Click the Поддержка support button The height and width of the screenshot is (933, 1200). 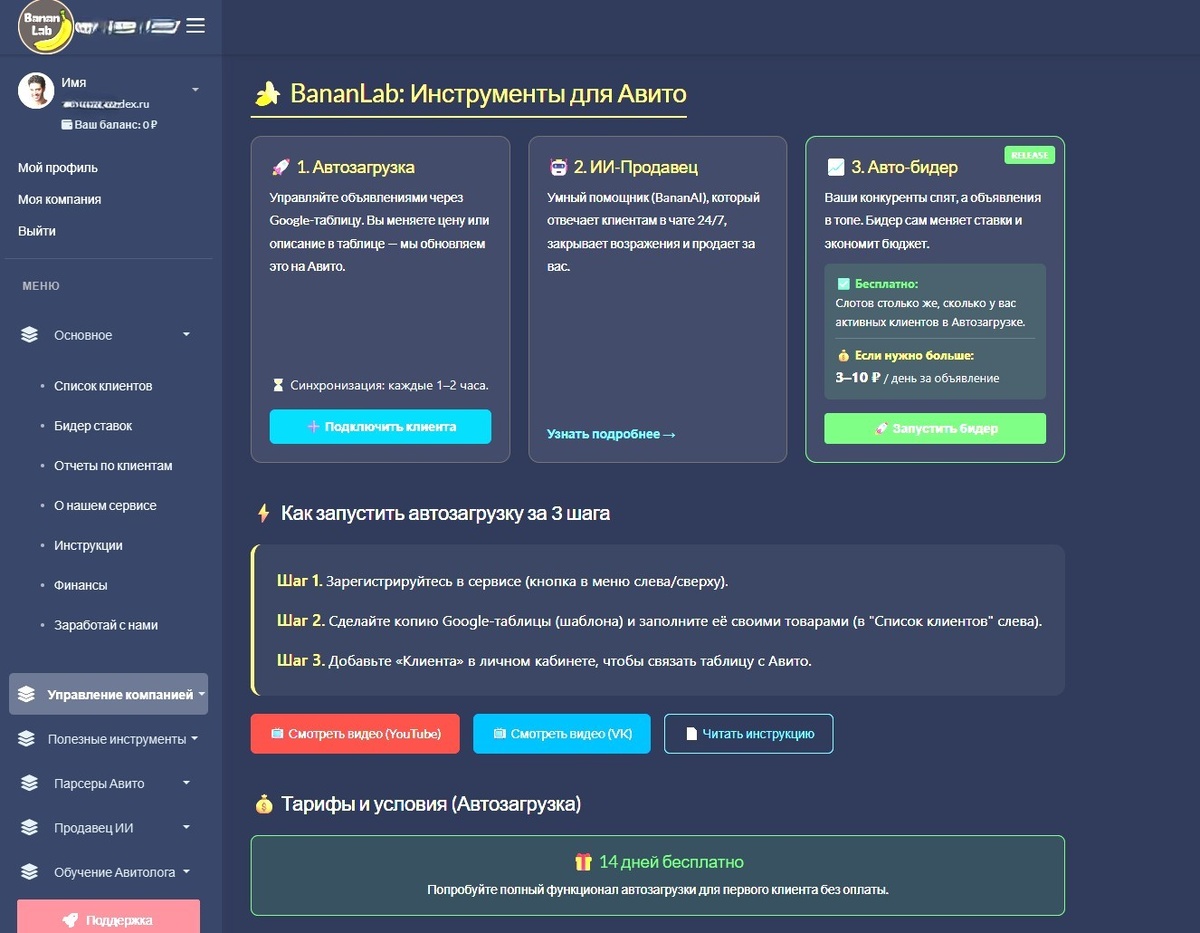click(108, 917)
